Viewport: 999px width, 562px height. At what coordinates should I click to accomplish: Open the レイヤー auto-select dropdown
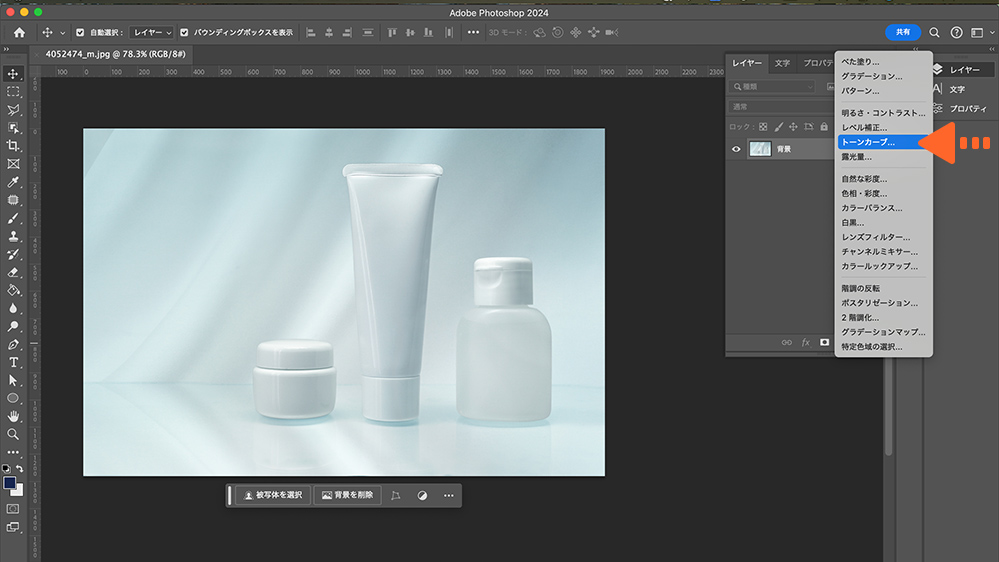tap(153, 32)
